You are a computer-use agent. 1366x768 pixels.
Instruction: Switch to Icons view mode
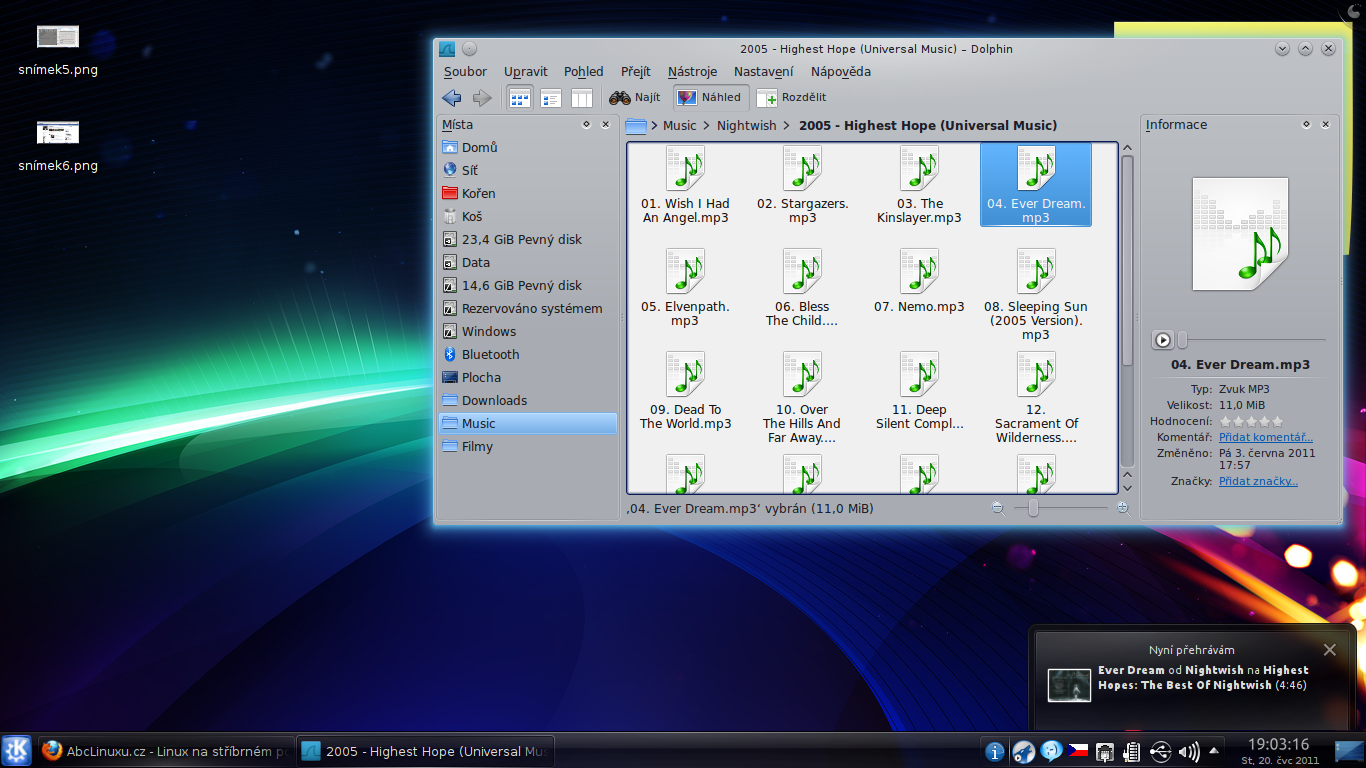pyautogui.click(x=519, y=98)
